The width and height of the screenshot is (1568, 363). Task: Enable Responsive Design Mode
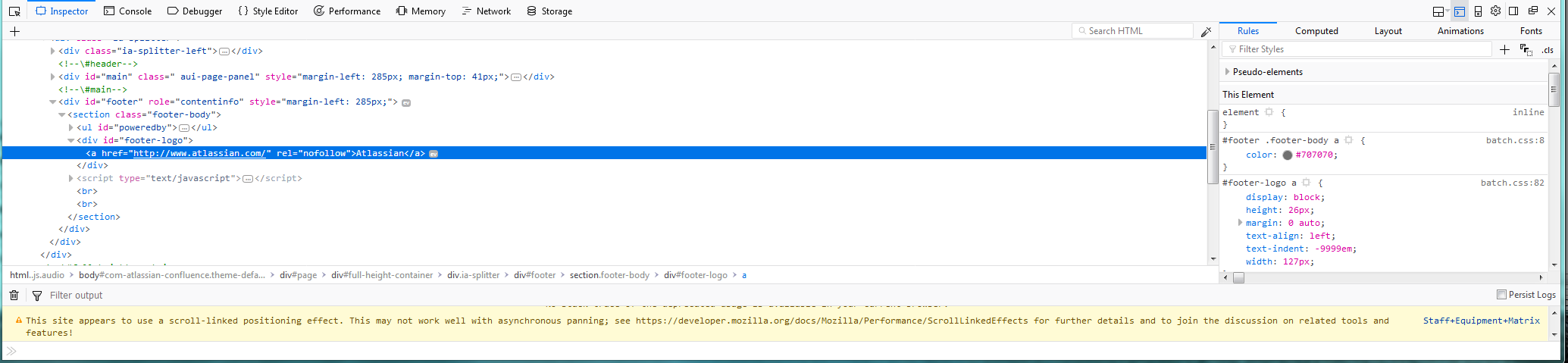pos(1478,11)
